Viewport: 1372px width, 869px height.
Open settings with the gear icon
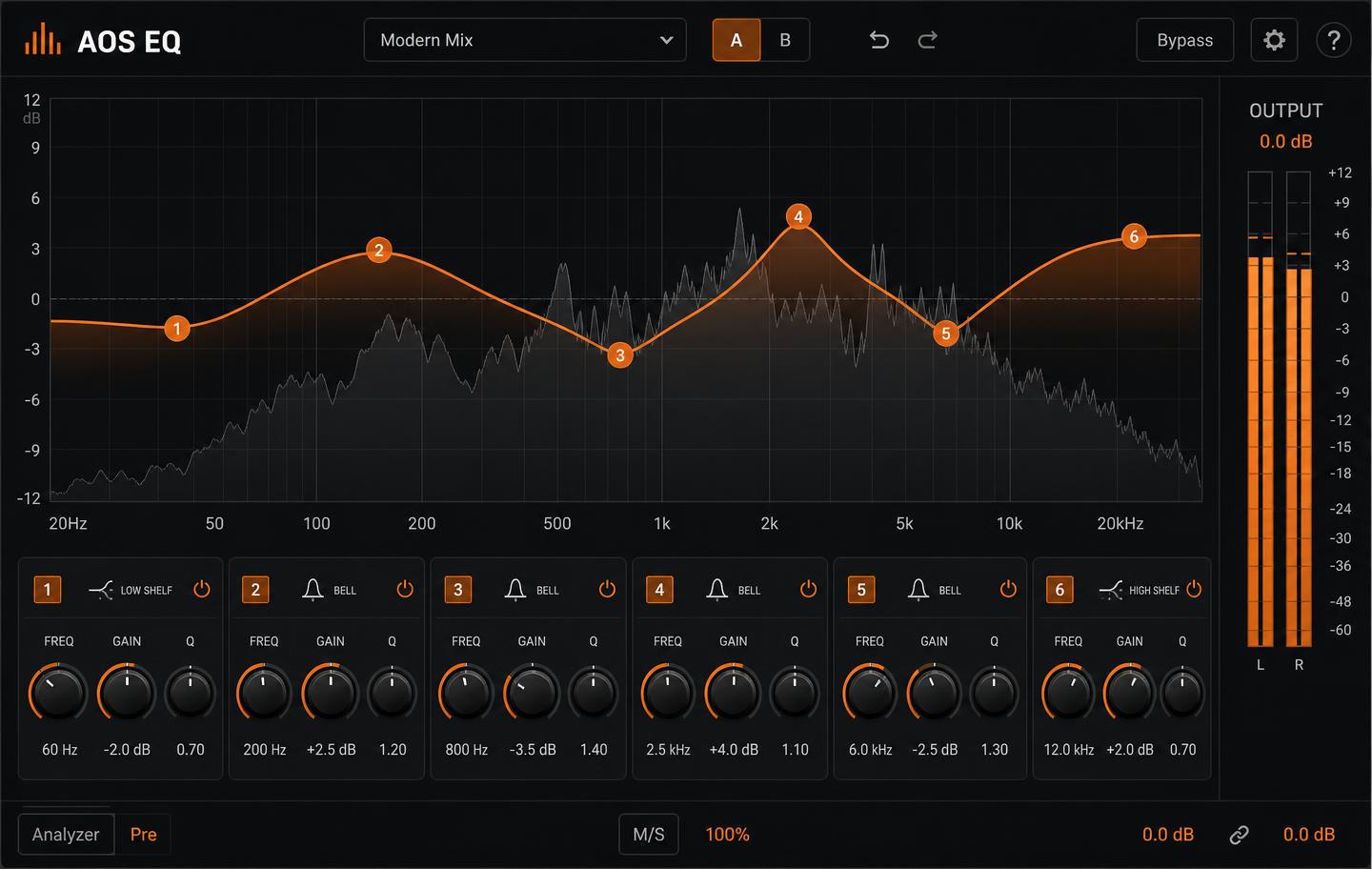click(x=1274, y=40)
